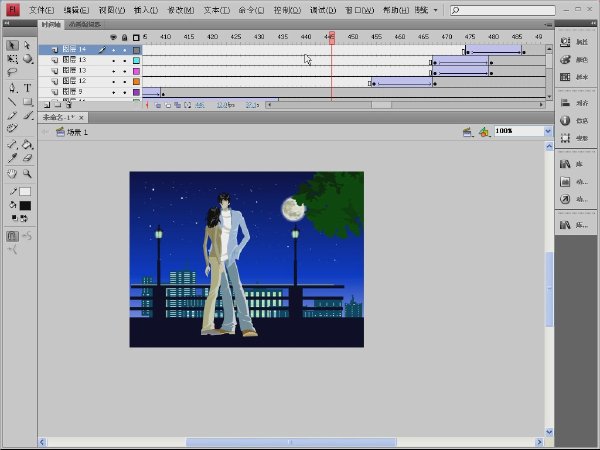This screenshot has width=600, height=450.
Task: Select the Eraser tool
Action: coord(27,158)
